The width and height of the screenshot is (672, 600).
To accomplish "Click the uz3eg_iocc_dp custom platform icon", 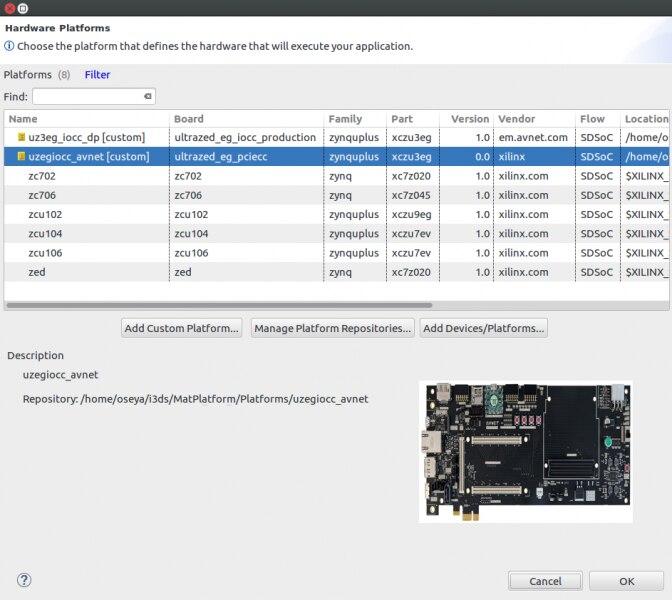I will [20, 137].
